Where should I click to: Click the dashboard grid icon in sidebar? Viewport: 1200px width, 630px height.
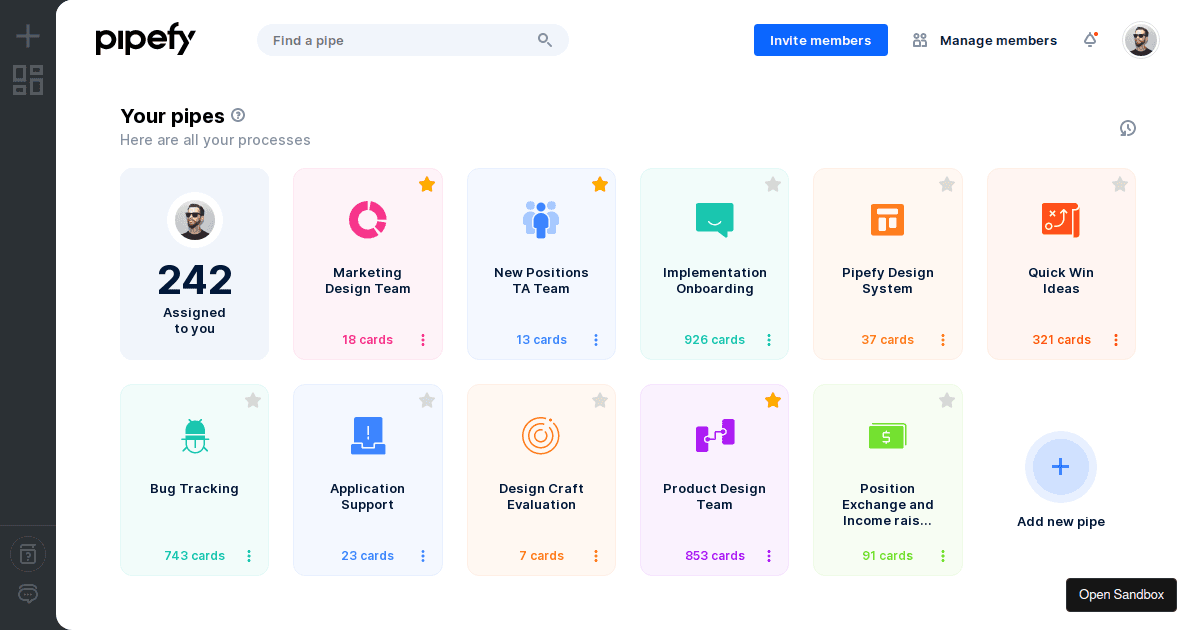[x=28, y=80]
